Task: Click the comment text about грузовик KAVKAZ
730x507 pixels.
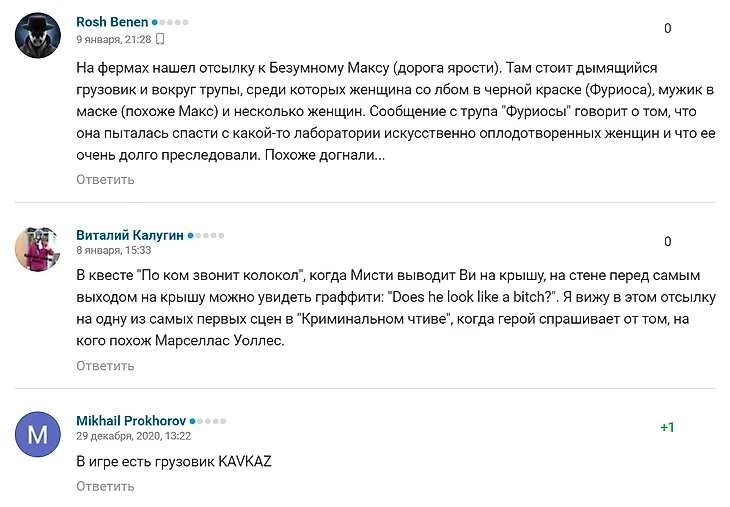Action: (174, 462)
